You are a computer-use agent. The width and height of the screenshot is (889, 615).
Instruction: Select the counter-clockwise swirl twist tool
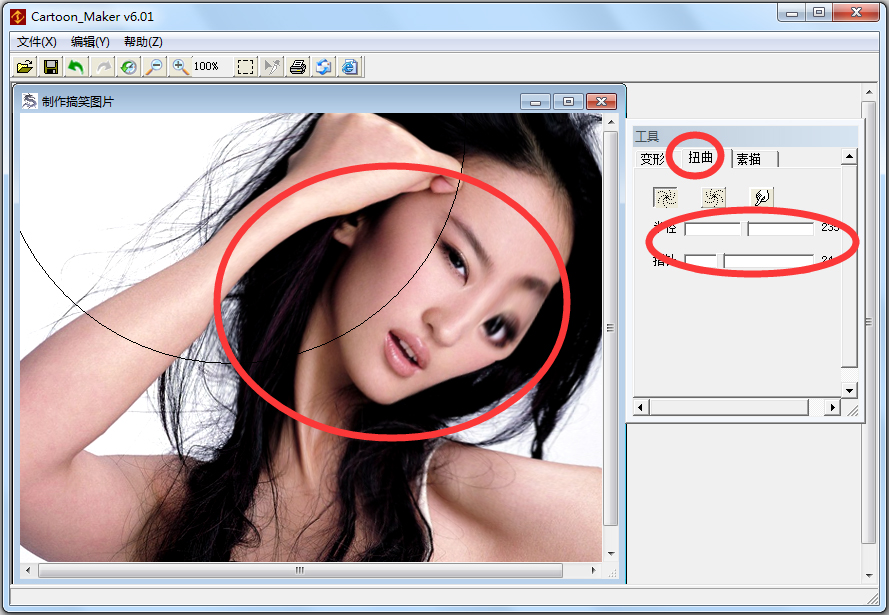[x=713, y=197]
